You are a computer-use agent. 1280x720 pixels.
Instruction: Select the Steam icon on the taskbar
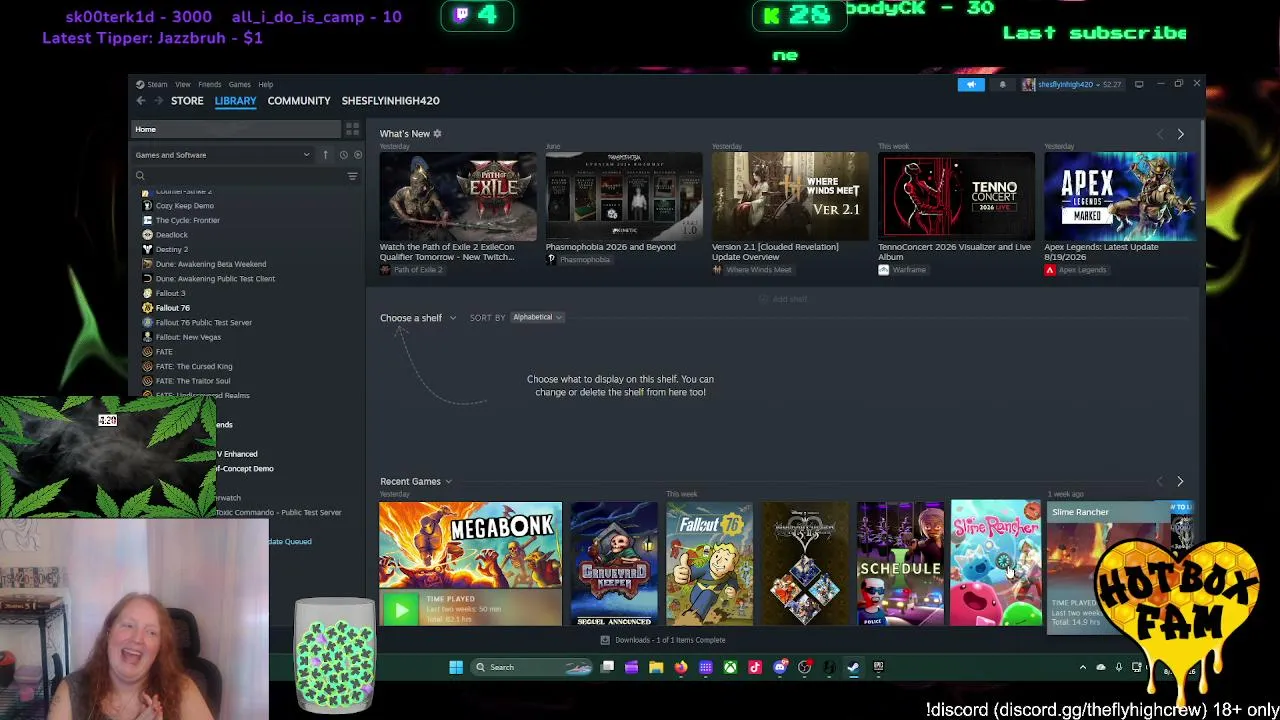(x=853, y=667)
